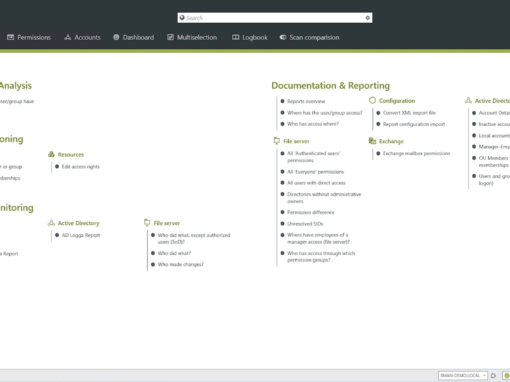Open Edit access rights
Screen dimensions: 510x382
(80, 167)
